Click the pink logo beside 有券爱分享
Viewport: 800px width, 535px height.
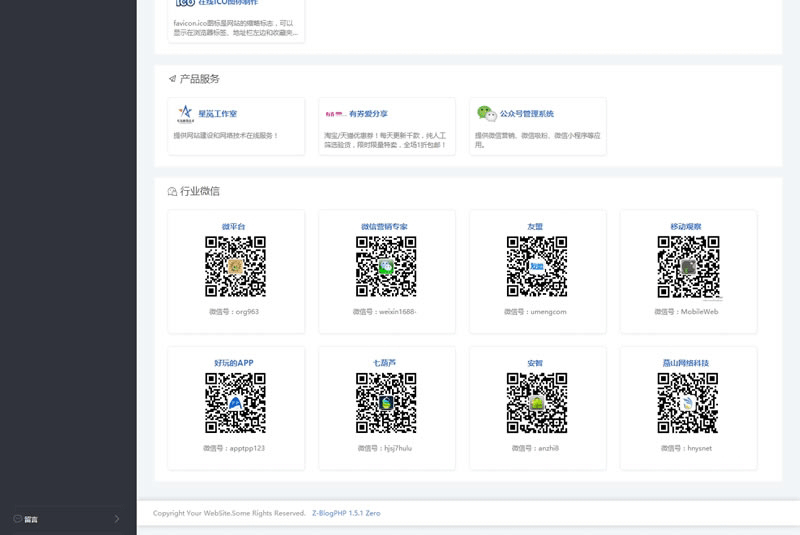(x=336, y=114)
